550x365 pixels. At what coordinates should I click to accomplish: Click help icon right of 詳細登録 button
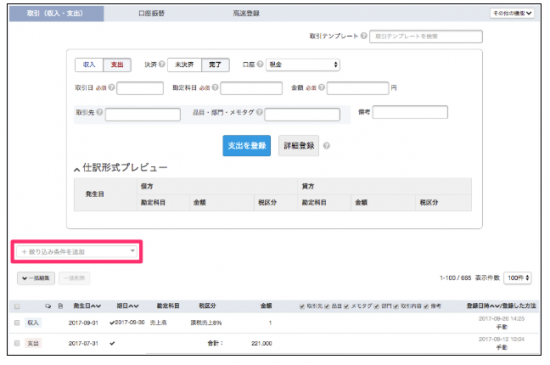tap(326, 146)
